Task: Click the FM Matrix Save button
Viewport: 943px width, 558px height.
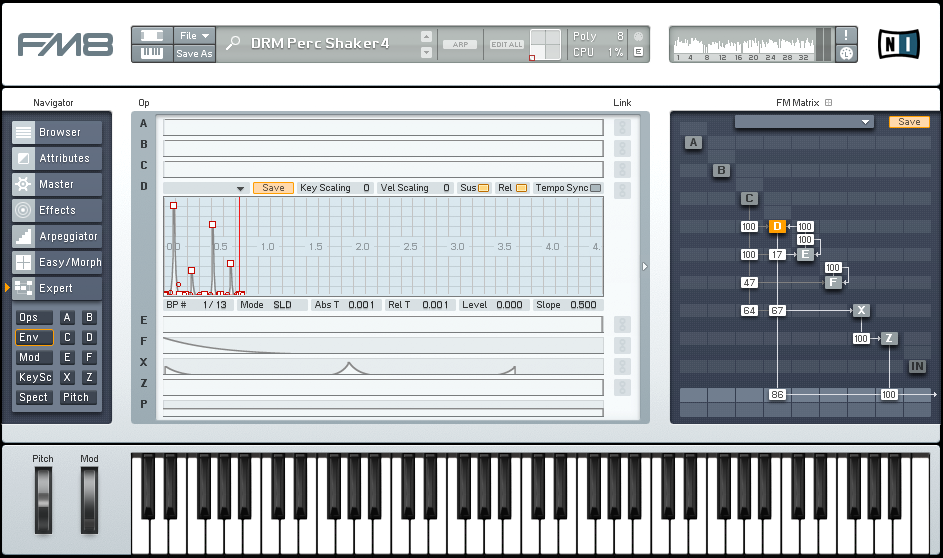Action: [909, 121]
